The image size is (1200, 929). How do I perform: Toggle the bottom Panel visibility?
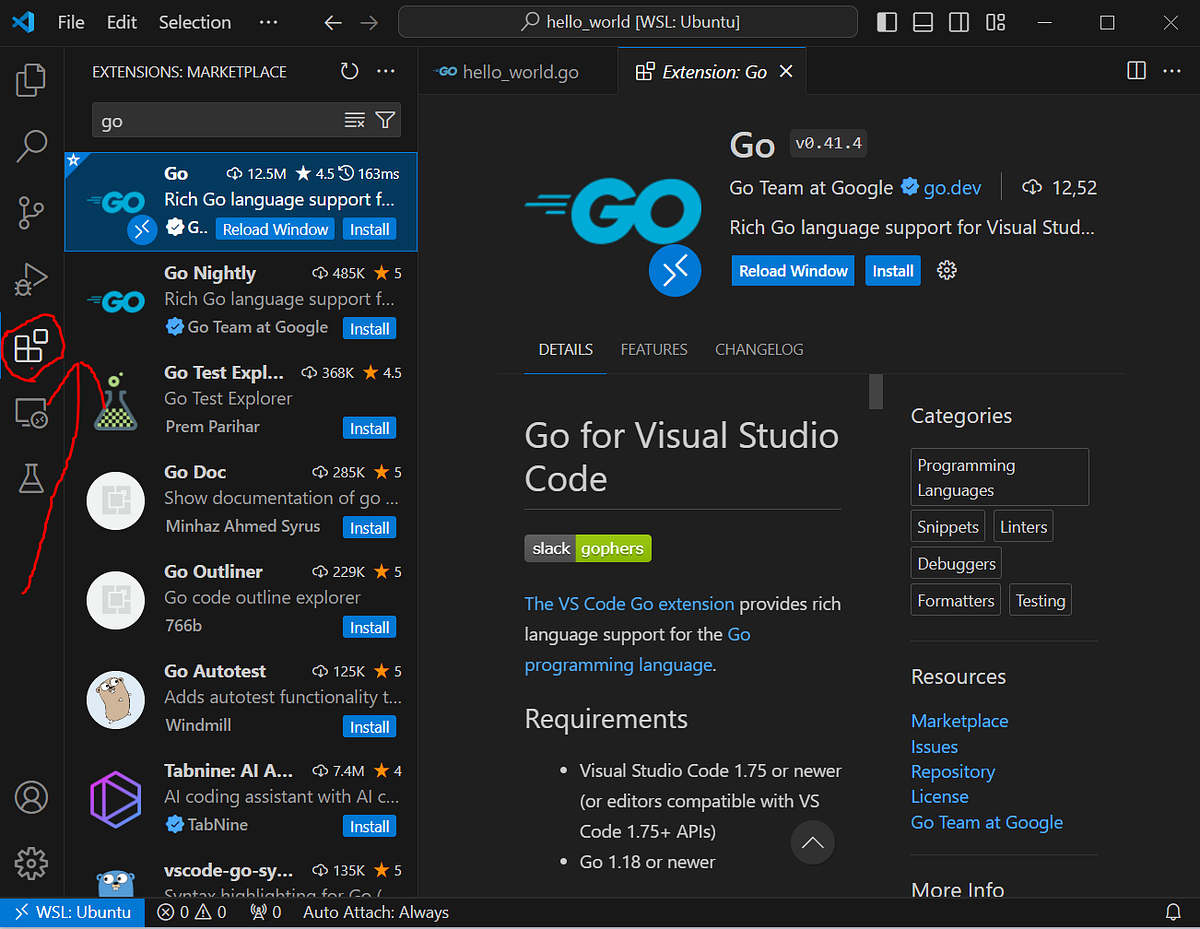pos(922,21)
